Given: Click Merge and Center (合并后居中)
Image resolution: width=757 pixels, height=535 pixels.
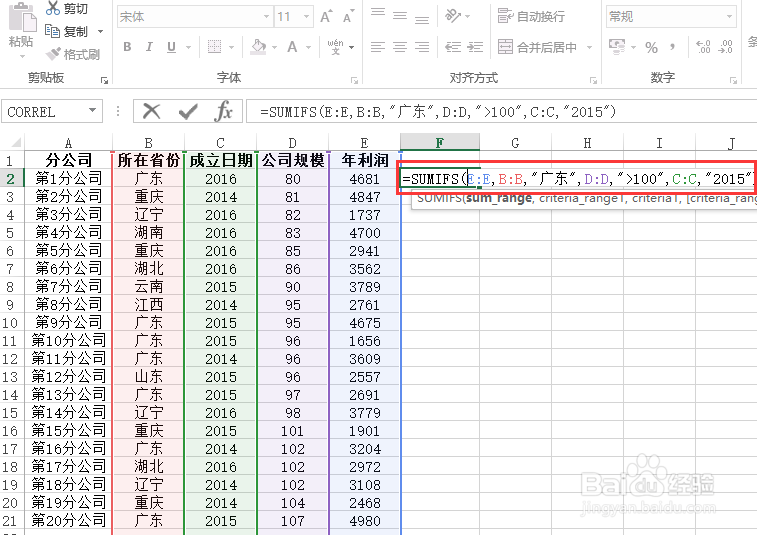Looking at the screenshot, I should pos(537,47).
